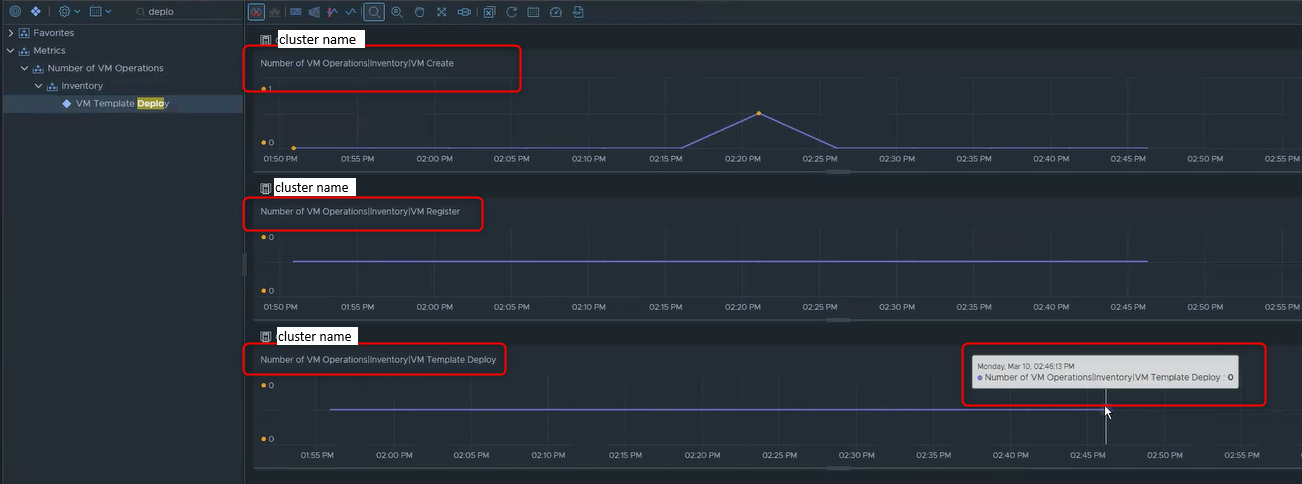Activate the pan hand tool
The height and width of the screenshot is (484, 1302).
coord(419,12)
